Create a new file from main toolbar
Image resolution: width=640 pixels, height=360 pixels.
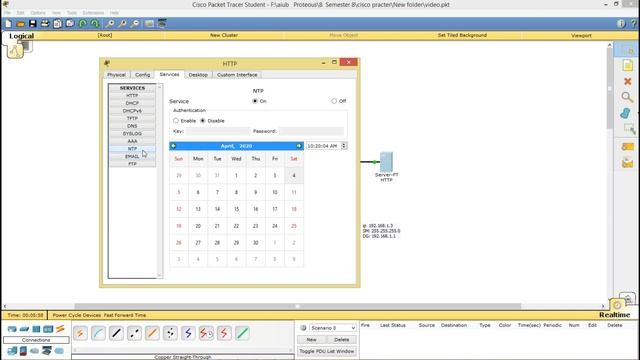[x=8, y=24]
